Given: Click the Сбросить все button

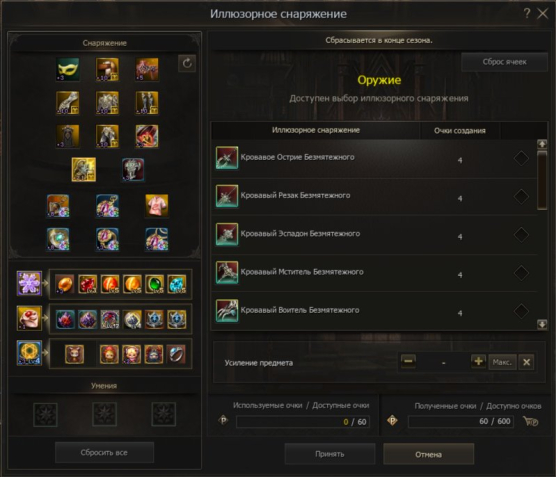Looking at the screenshot, I should 104,453.
